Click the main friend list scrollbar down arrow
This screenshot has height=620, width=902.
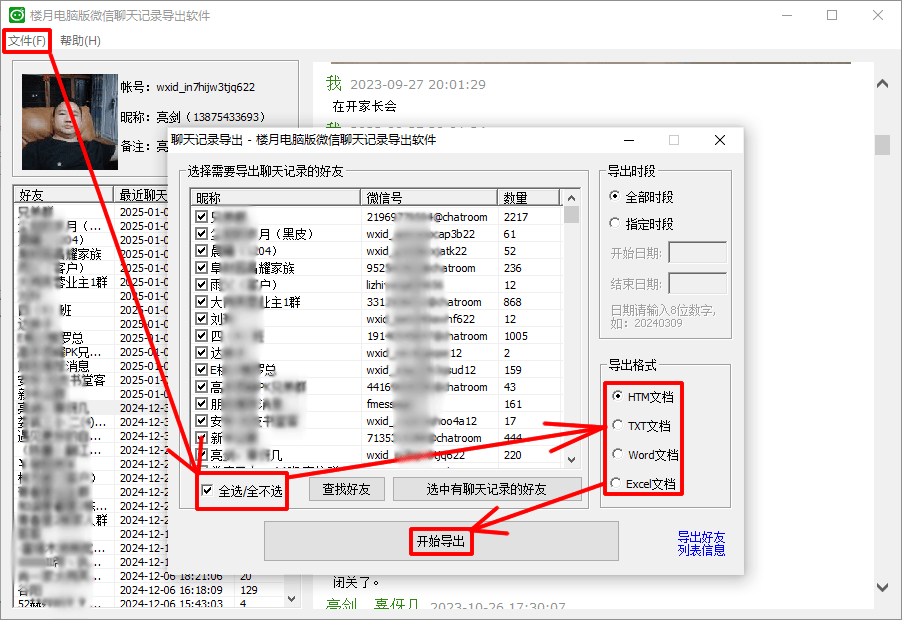[x=291, y=599]
